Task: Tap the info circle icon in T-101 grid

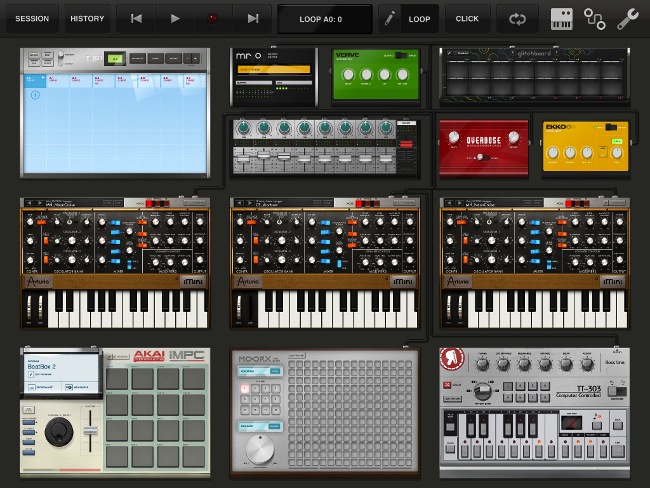Action: click(x=35, y=95)
